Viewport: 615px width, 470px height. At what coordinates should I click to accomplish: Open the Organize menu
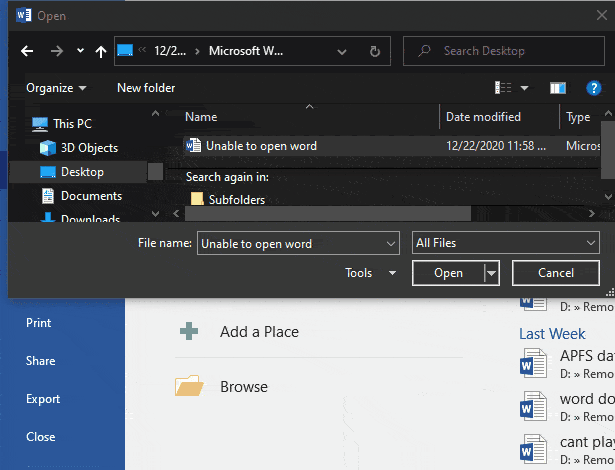pyautogui.click(x=56, y=88)
